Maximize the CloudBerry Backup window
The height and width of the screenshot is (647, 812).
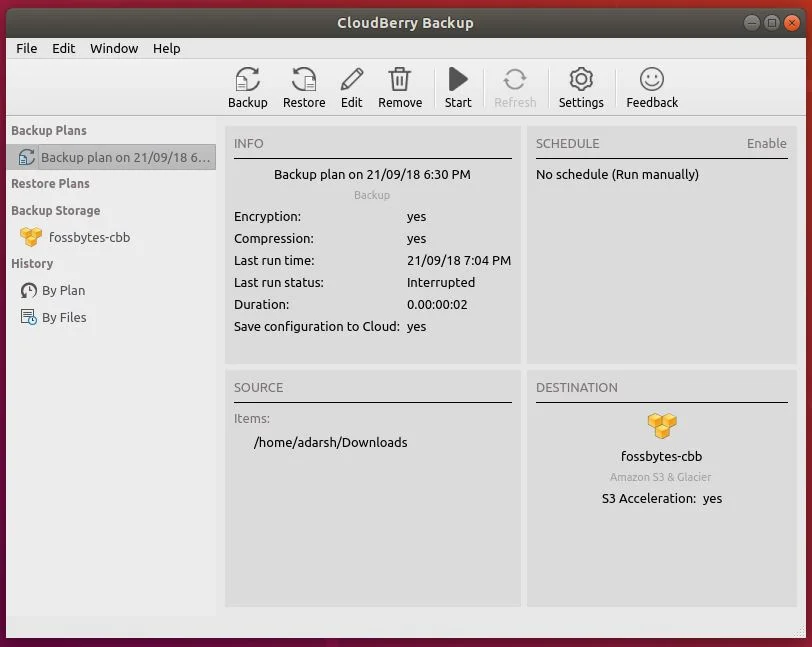[772, 22]
